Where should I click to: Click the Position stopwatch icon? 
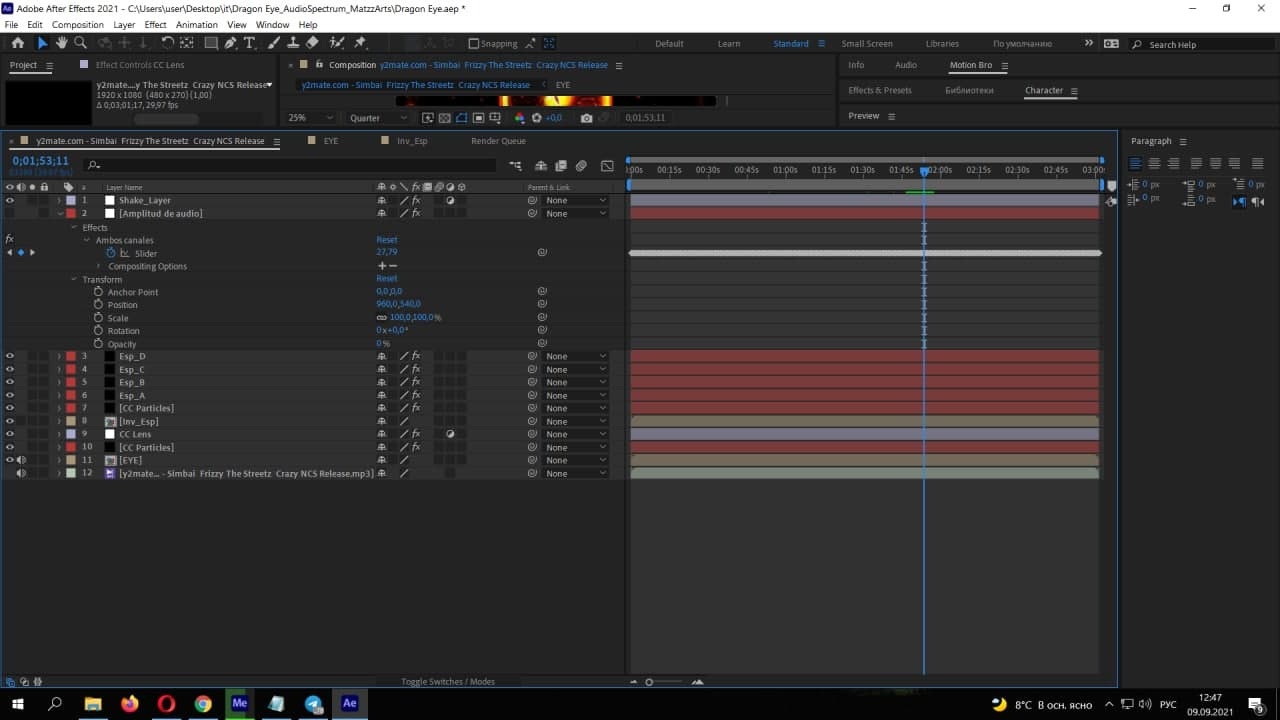tap(98, 304)
